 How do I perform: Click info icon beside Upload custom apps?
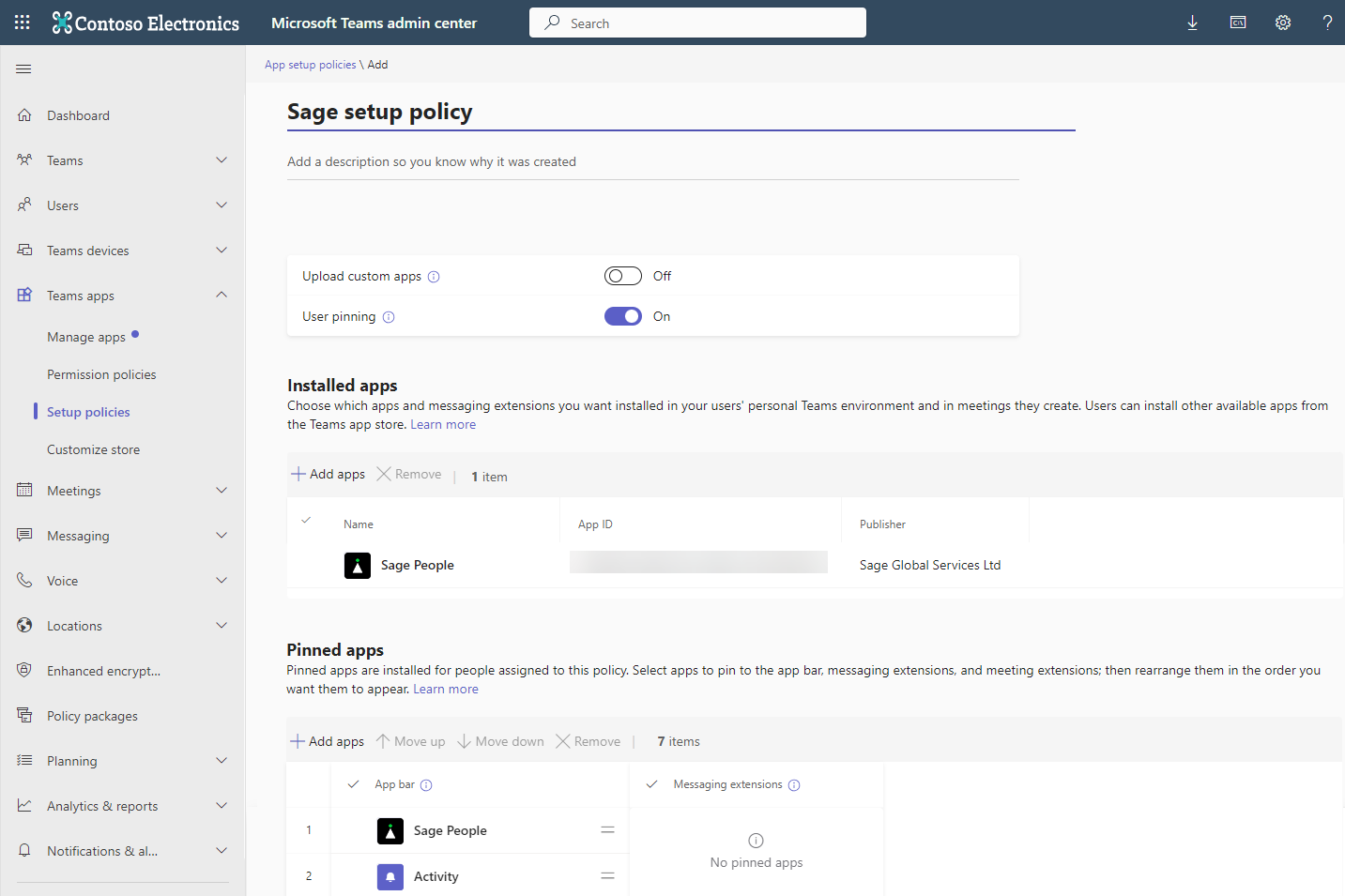tap(434, 277)
